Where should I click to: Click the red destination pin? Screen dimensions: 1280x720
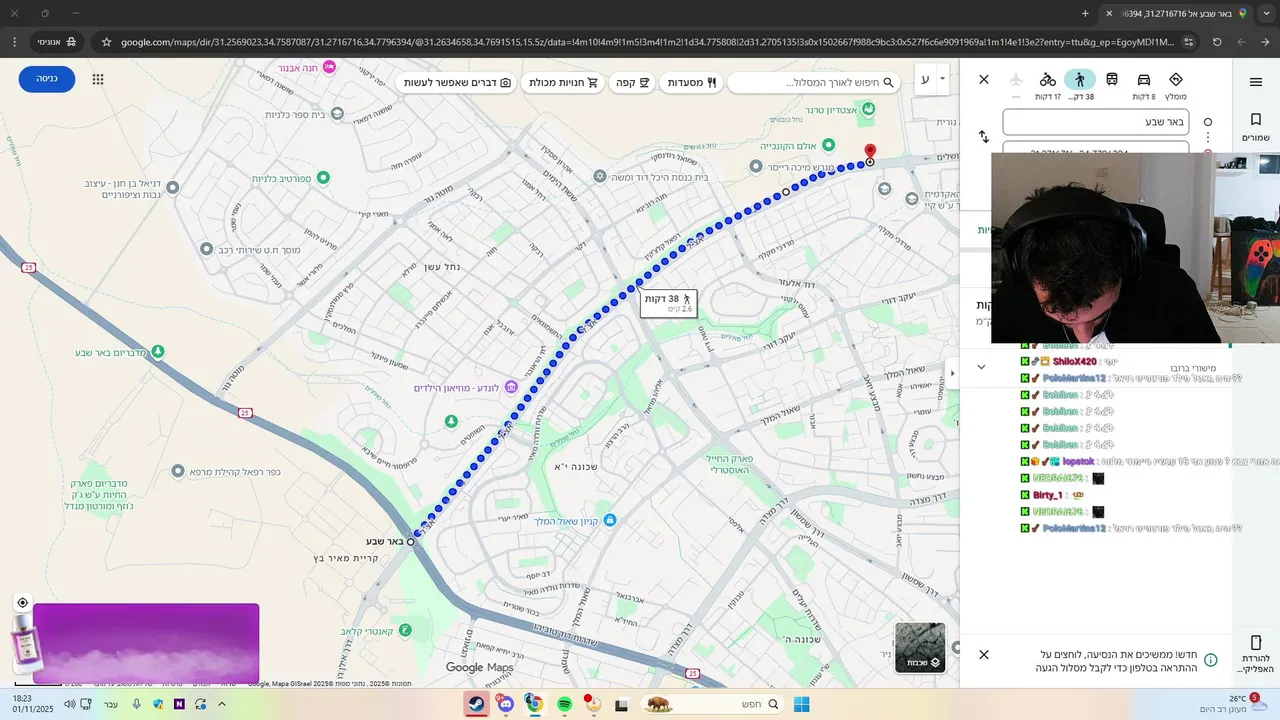tap(870, 153)
